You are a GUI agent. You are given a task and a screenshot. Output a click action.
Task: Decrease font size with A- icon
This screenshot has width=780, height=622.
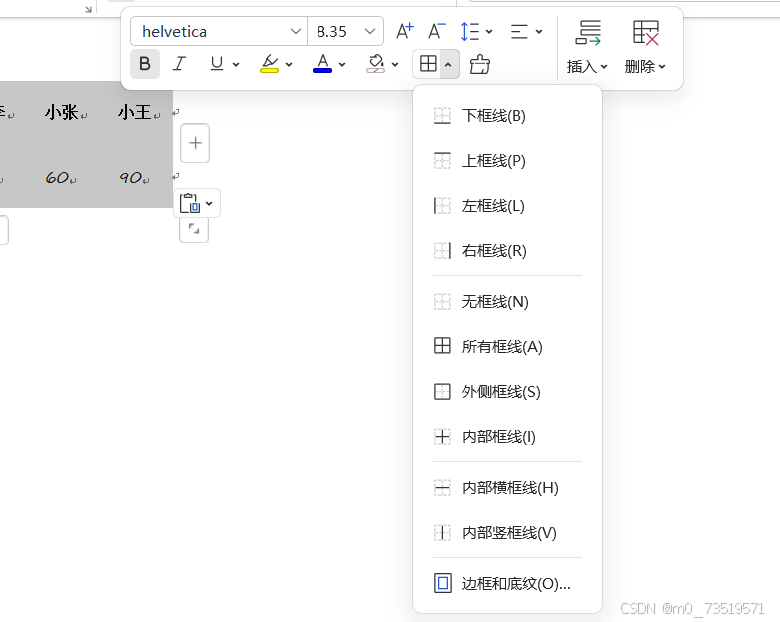coord(437,31)
